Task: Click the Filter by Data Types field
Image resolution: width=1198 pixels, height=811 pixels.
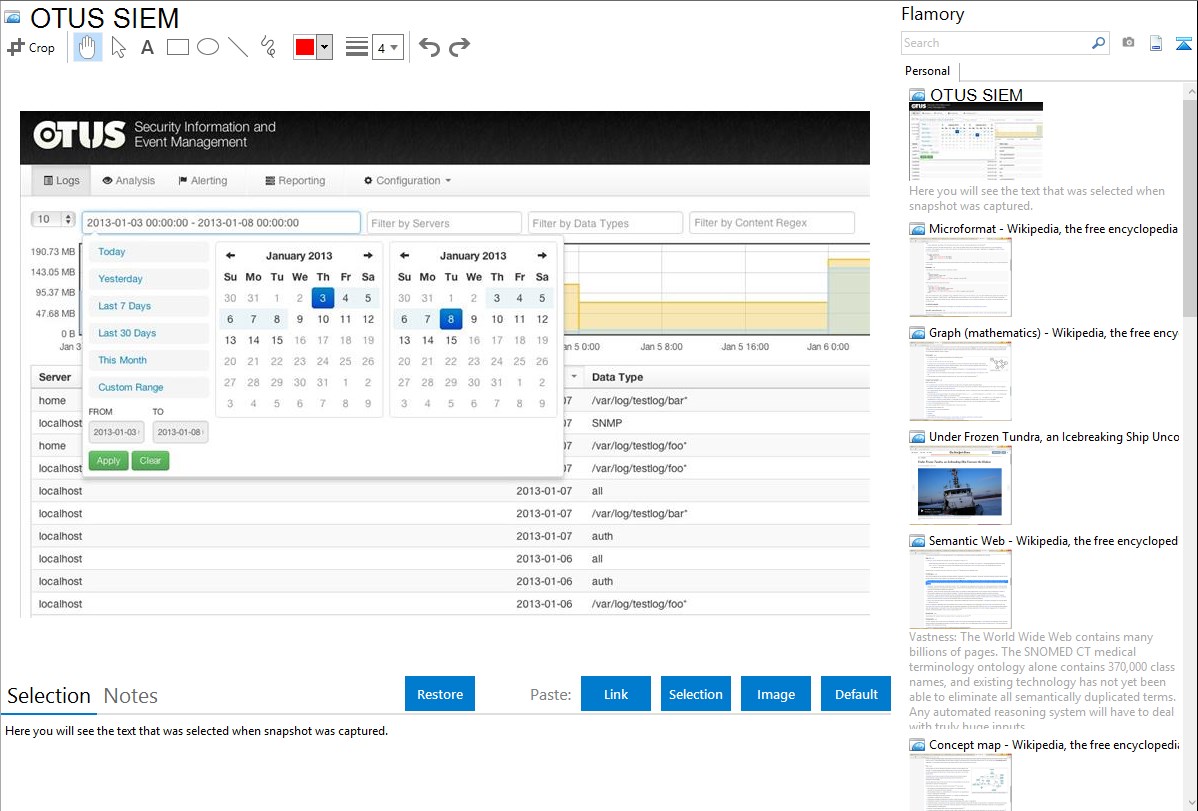Action: coord(605,223)
